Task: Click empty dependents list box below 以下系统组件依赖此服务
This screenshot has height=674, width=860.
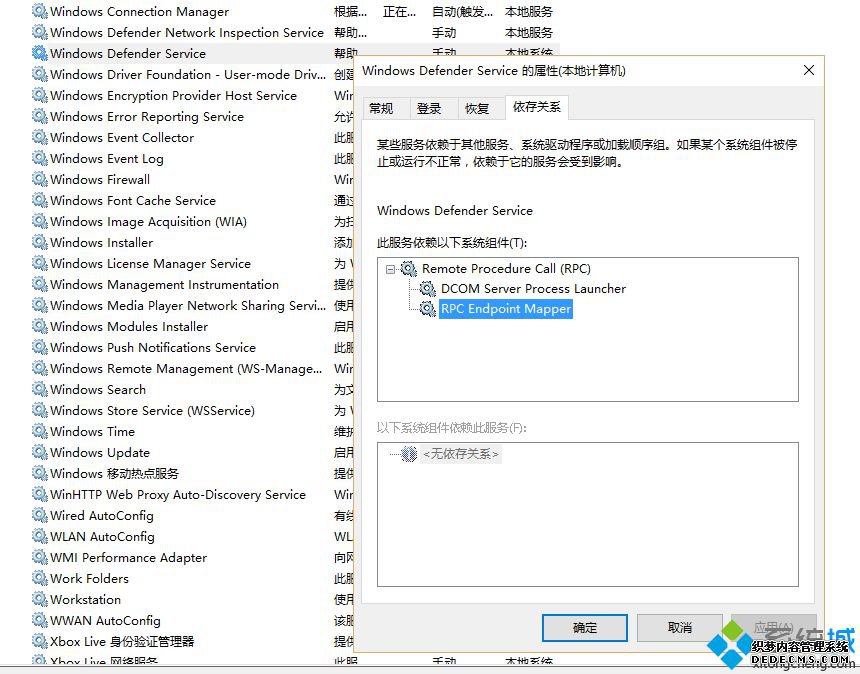Action: [587, 514]
